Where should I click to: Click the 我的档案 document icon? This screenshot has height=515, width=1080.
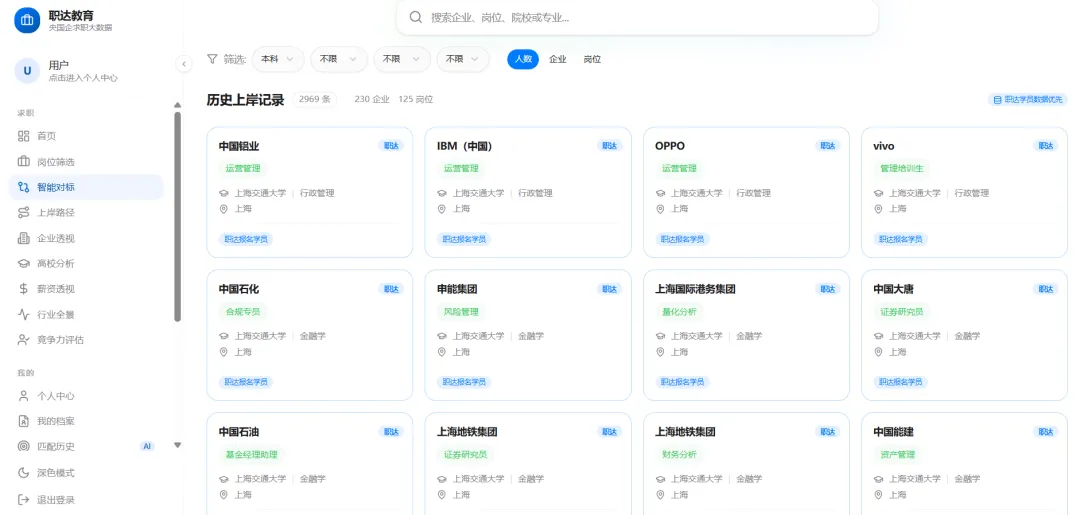pos(23,421)
